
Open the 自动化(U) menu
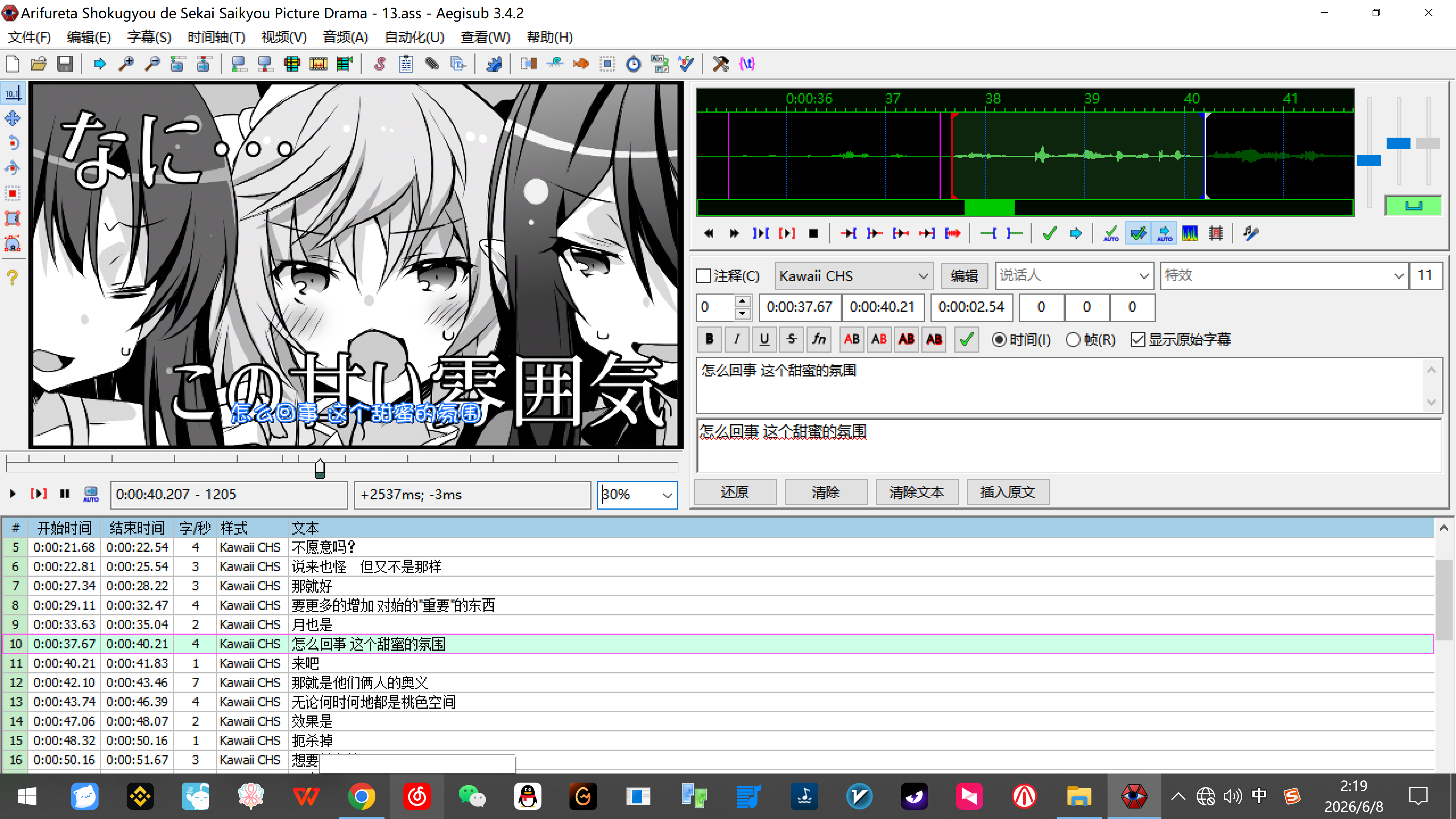point(414,37)
